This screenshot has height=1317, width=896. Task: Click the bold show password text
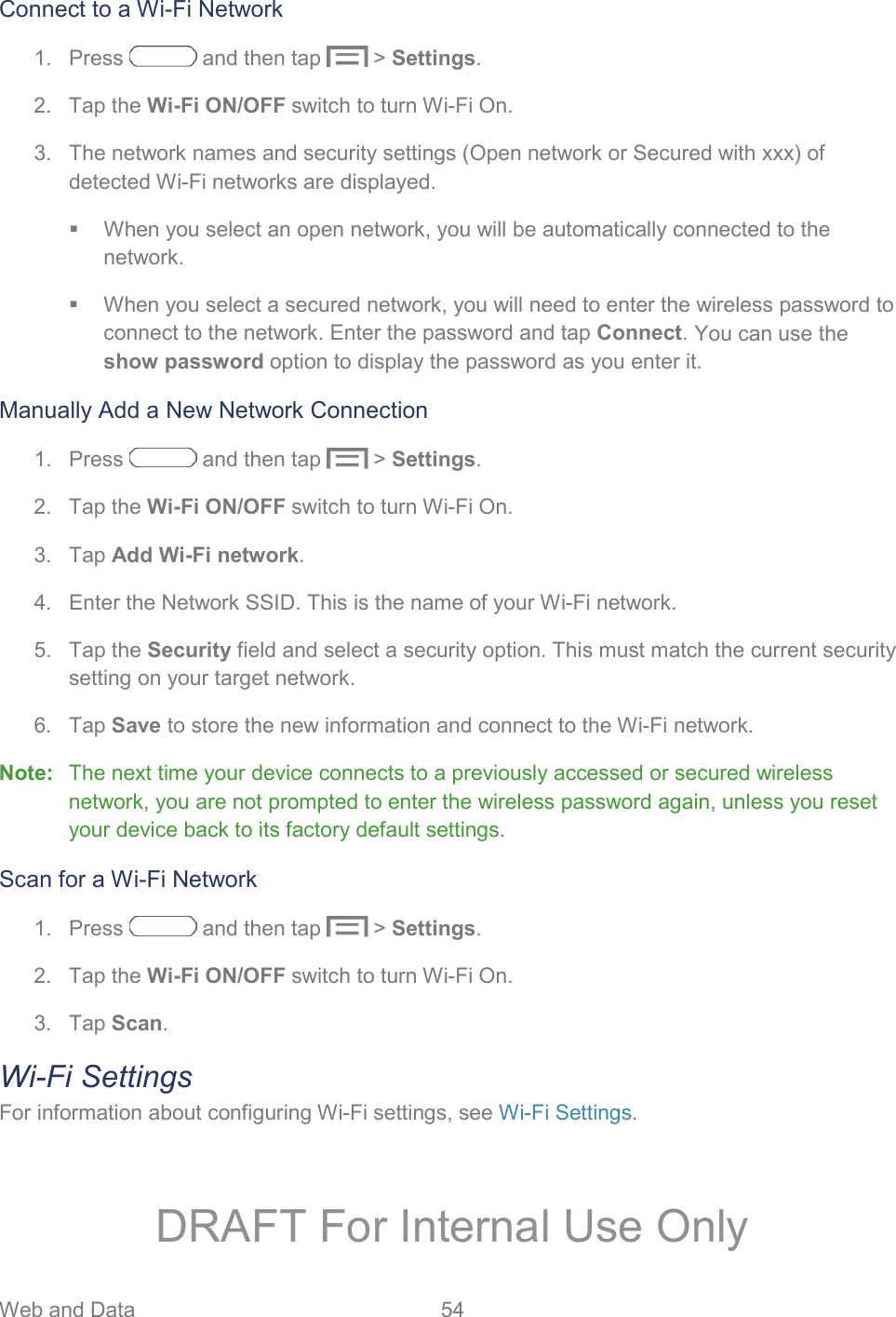pos(183,362)
